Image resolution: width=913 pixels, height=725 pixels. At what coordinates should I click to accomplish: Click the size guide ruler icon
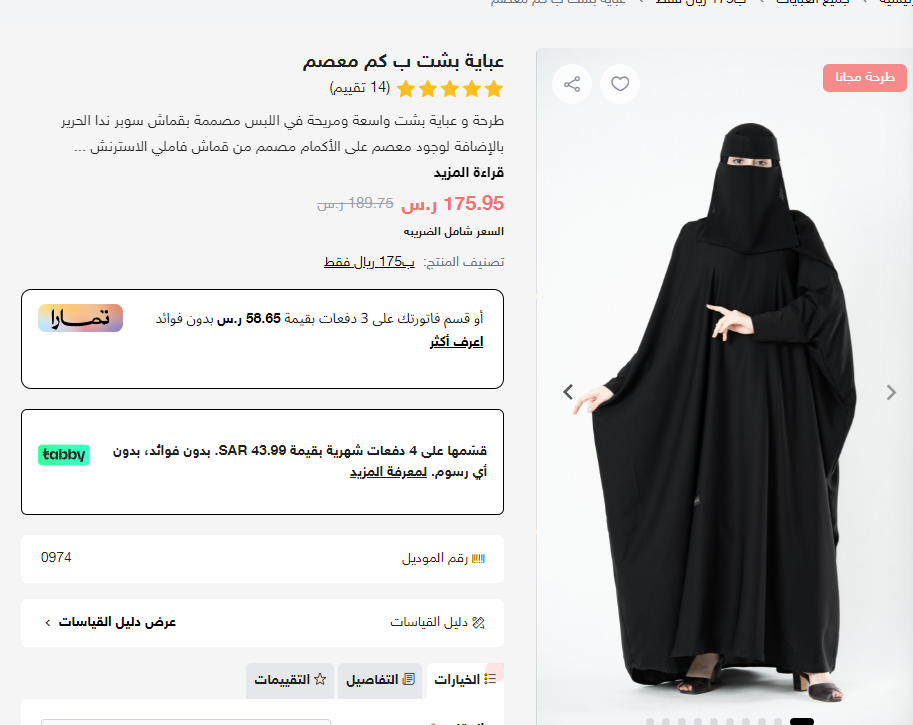(479, 623)
